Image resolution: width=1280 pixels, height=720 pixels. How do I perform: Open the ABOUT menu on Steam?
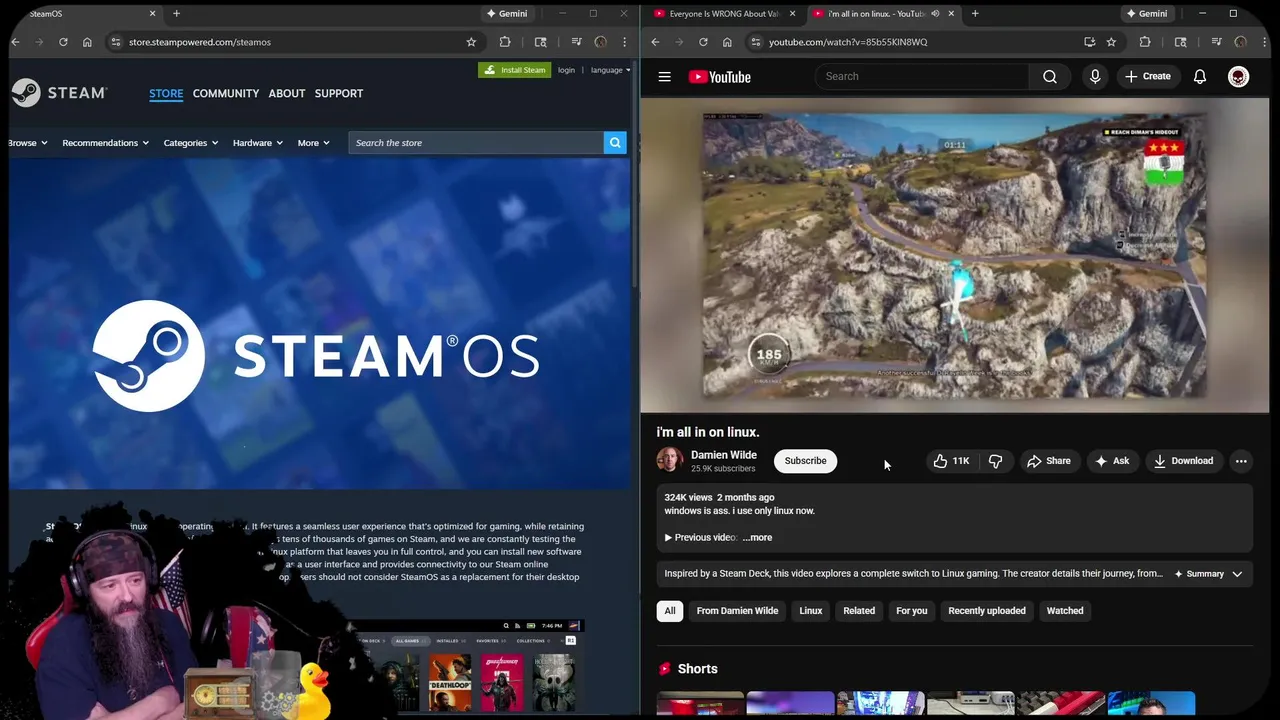coord(287,93)
